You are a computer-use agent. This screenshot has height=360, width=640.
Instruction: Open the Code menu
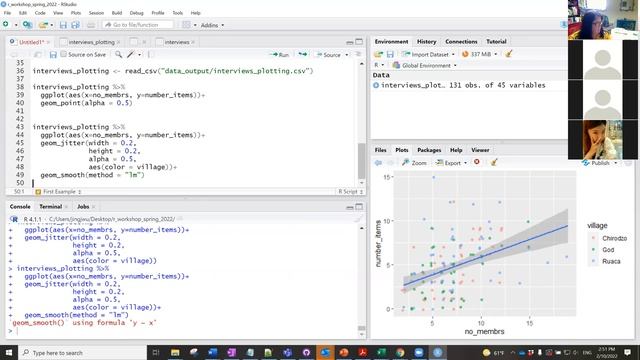(40, 13)
